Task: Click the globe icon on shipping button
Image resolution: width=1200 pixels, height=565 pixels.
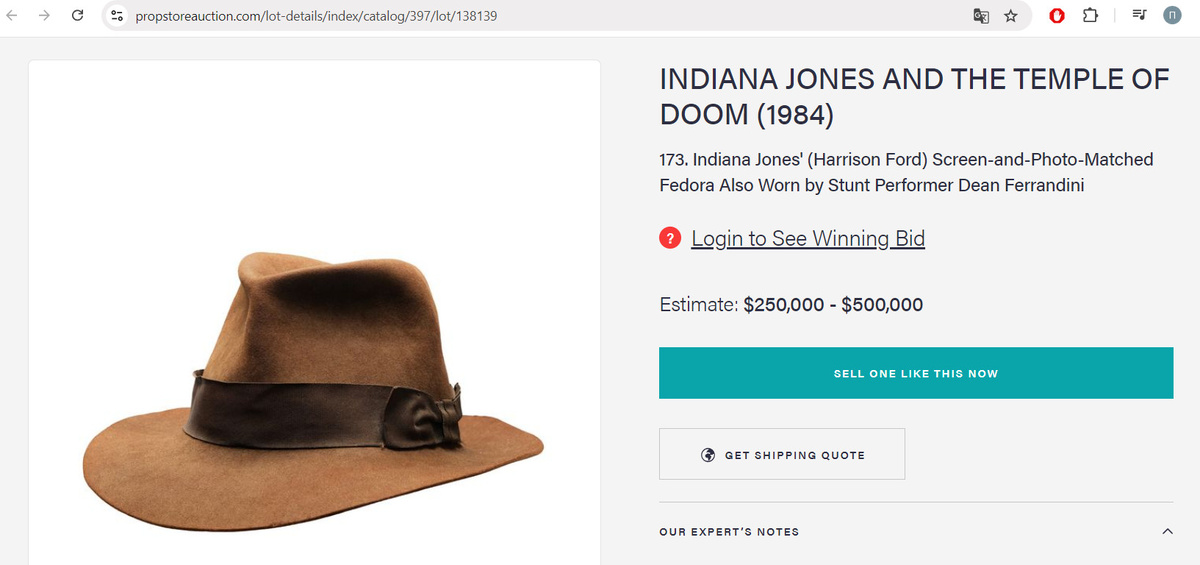Action: pyautogui.click(x=708, y=455)
